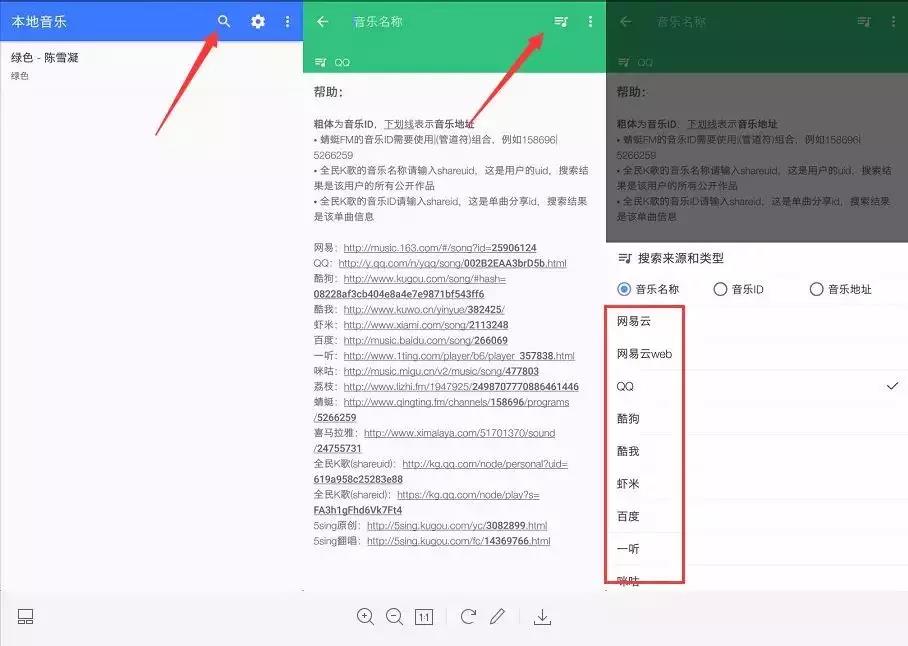Tap the search icon in 本地音乐 bar
The height and width of the screenshot is (646, 908).
coord(224,20)
